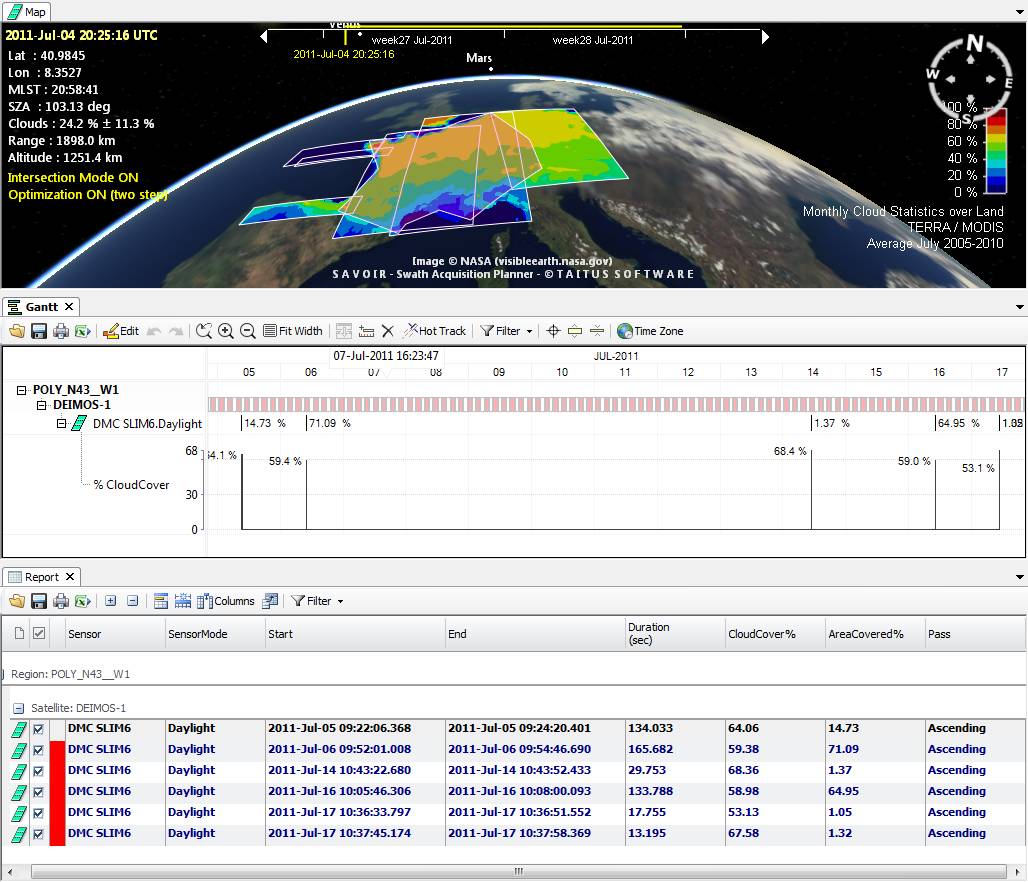
Task: Toggle the select-all checkbox in Report header
Action: click(39, 634)
